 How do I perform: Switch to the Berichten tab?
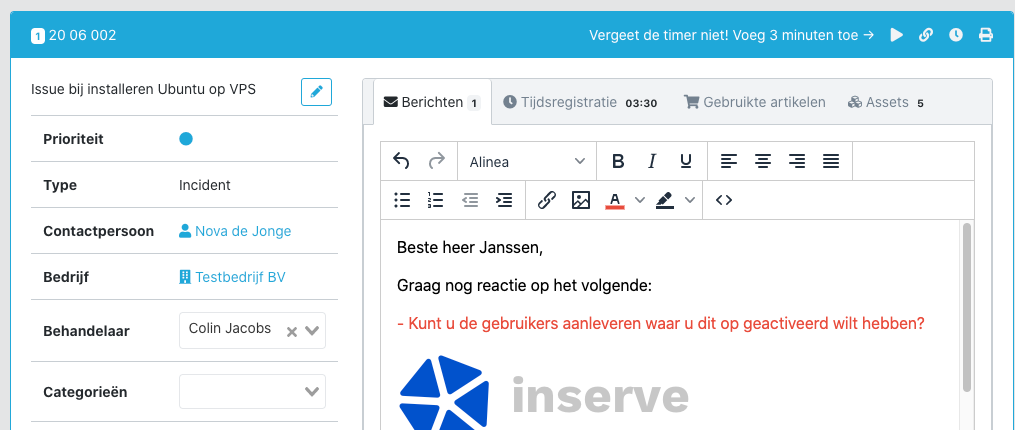coord(432,102)
